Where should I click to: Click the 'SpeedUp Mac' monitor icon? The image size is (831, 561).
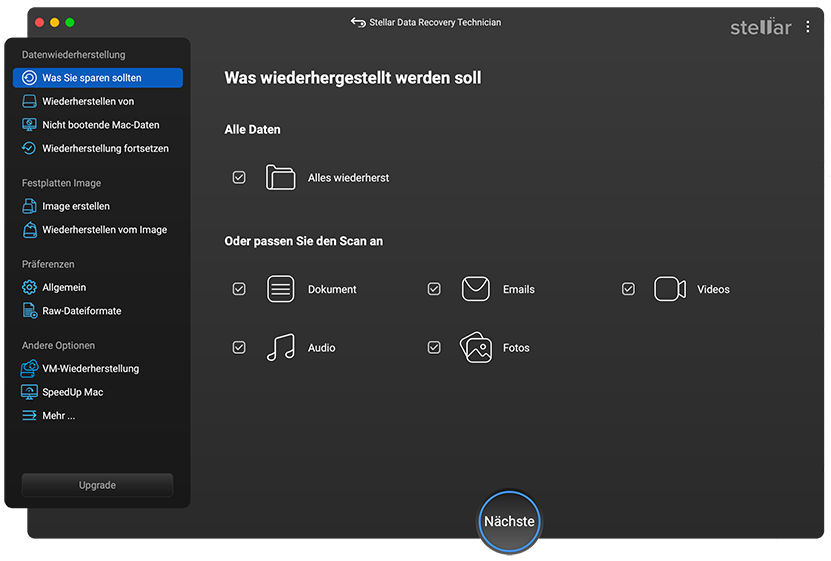29,392
